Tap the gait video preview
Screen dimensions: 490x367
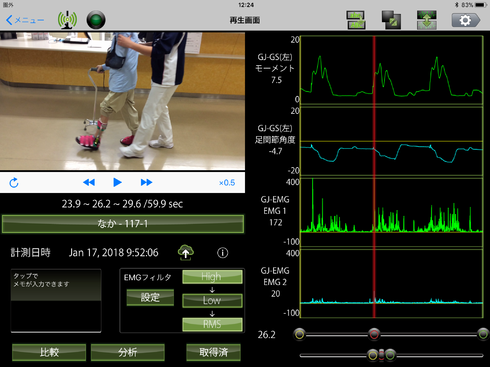(x=122, y=101)
